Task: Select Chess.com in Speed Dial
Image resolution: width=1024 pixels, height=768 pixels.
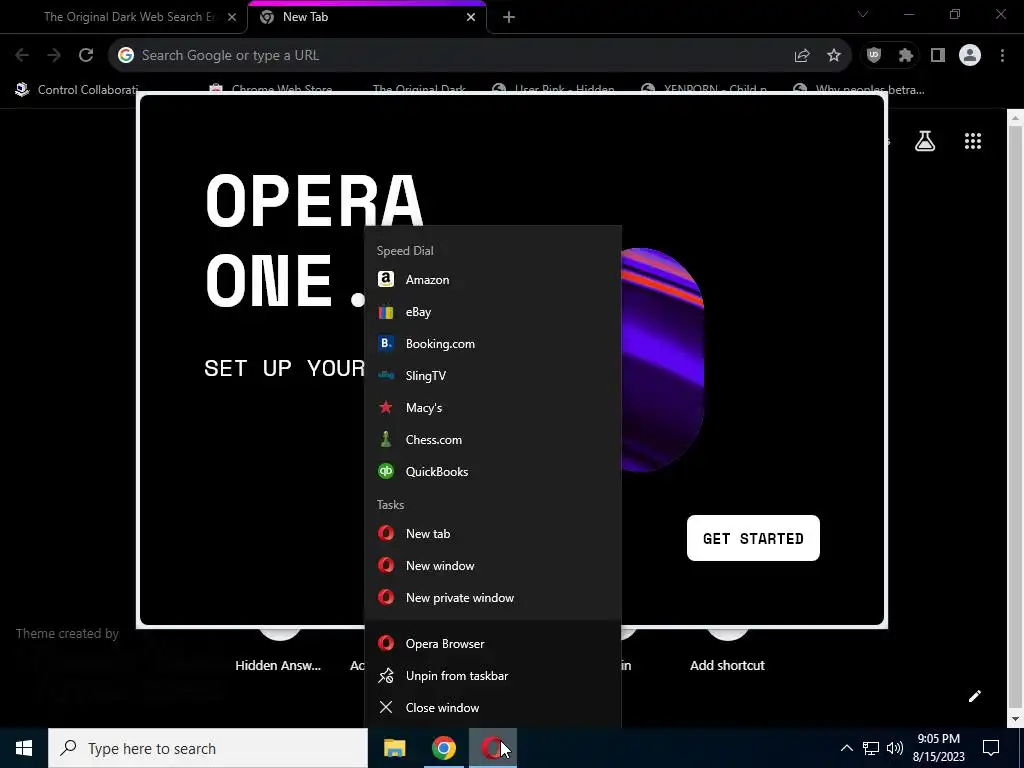Action: (x=492, y=440)
